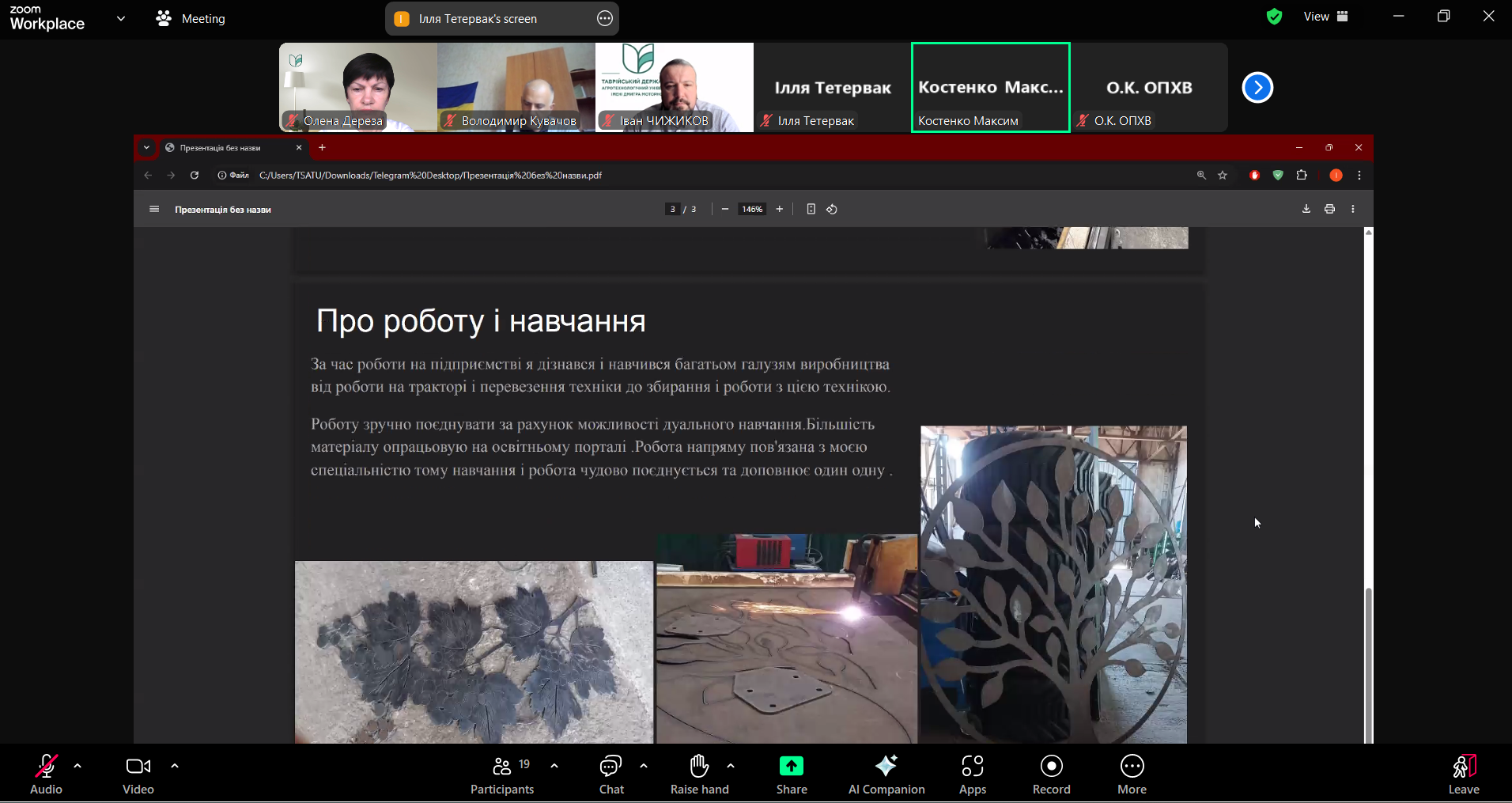Screen dimensions: 1512x803
Task: Open the Apps panel
Action: (x=972, y=775)
